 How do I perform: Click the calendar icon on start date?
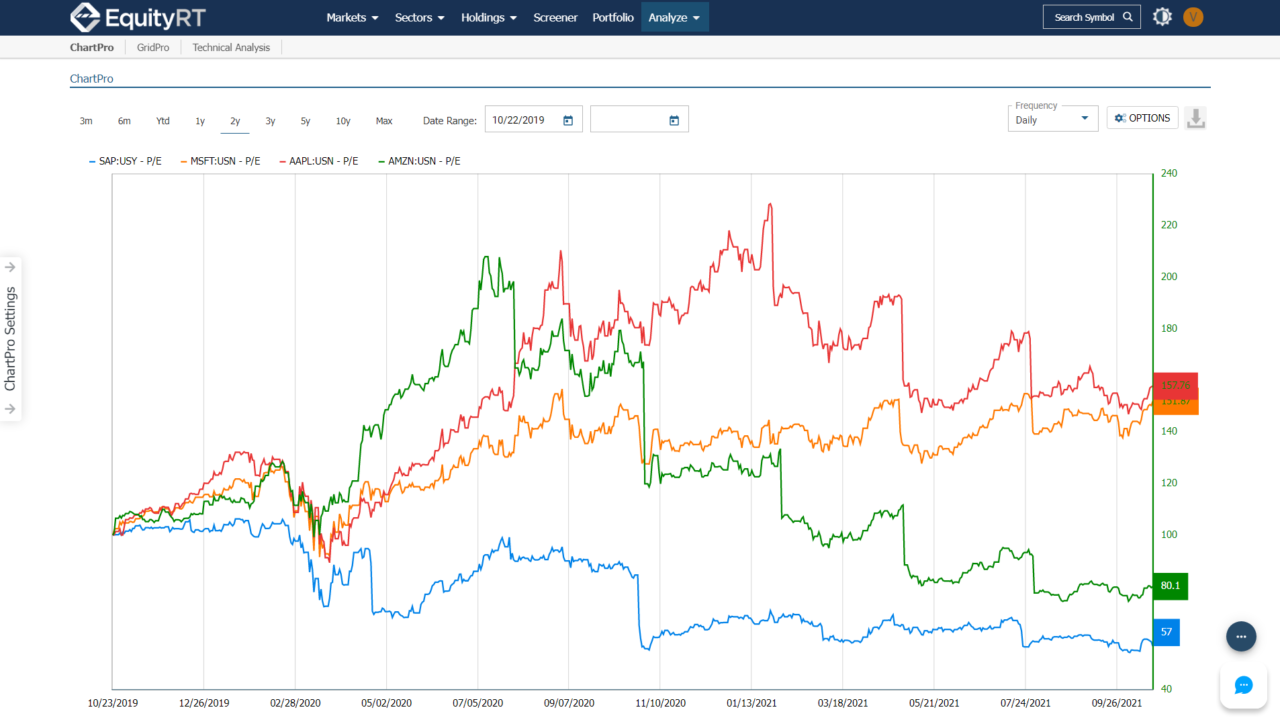(567, 118)
